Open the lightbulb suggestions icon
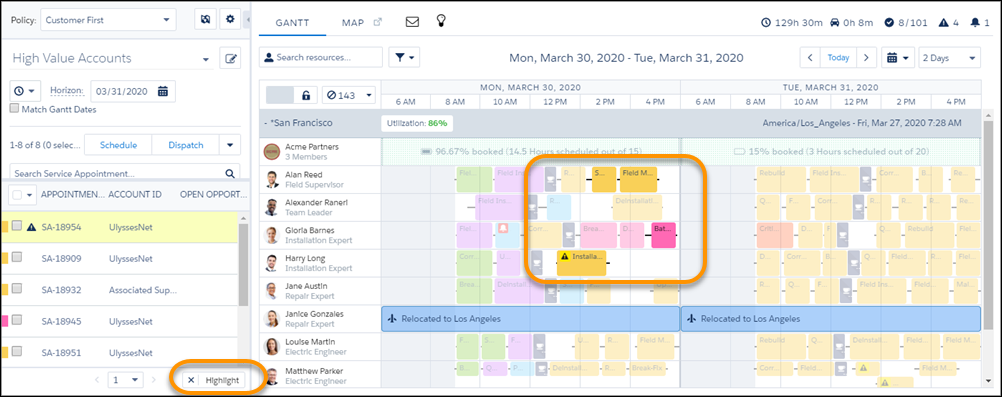 click(440, 21)
